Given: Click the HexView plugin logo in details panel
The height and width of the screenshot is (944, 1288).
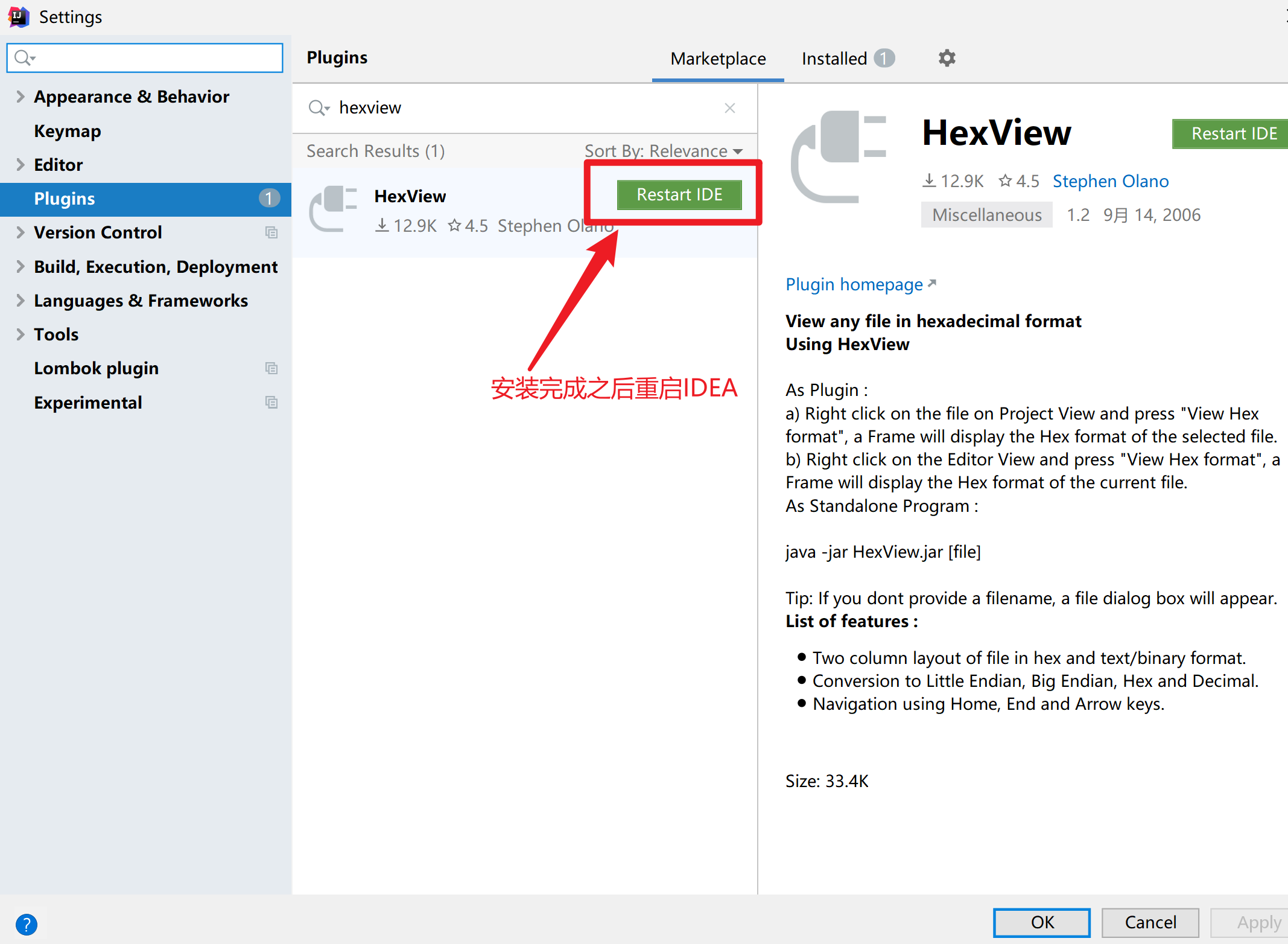Looking at the screenshot, I should tap(839, 157).
